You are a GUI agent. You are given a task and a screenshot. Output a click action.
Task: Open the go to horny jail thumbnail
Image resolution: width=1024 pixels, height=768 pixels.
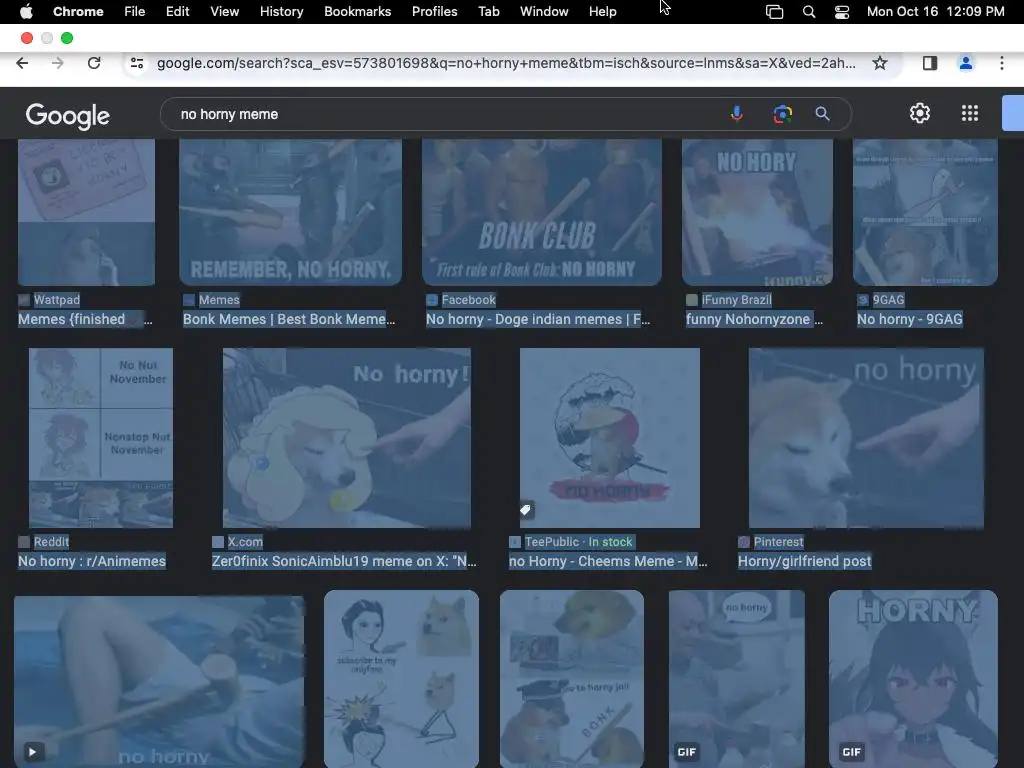pyautogui.click(x=572, y=679)
